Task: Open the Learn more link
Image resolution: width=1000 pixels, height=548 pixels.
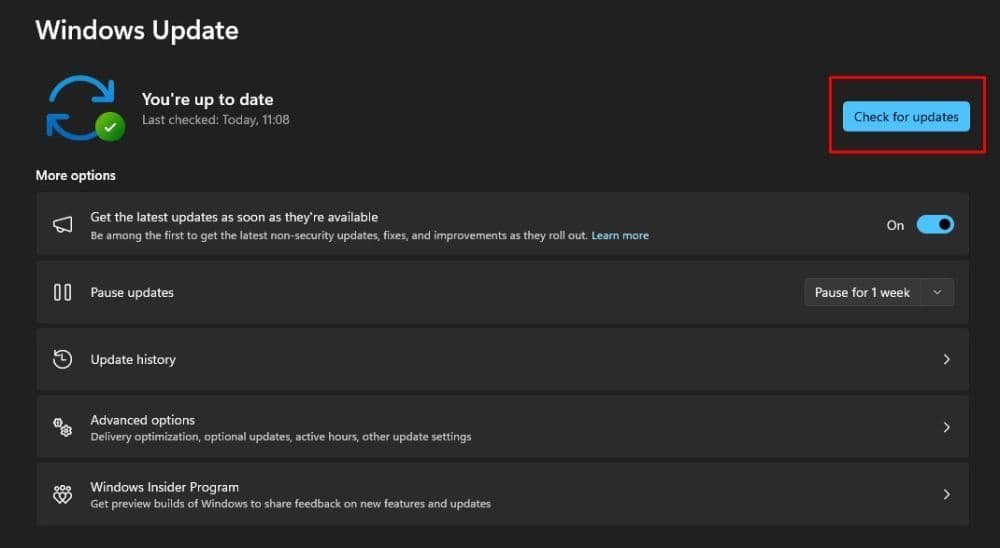Action: (x=620, y=235)
